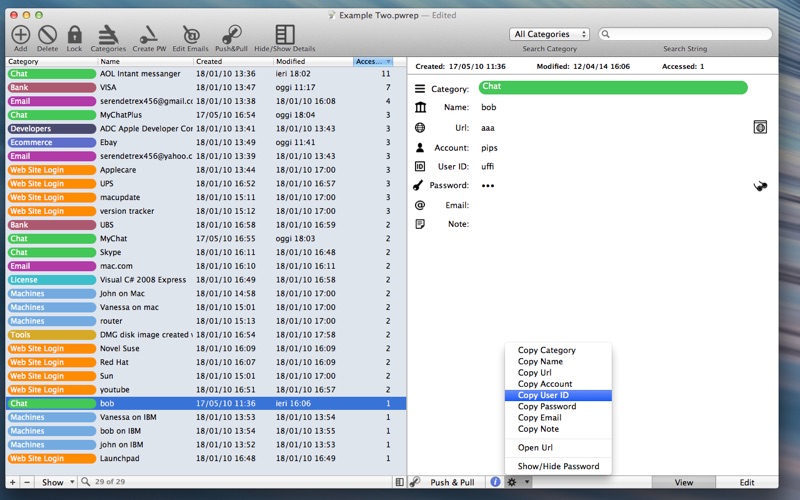
Task: Switch to Edit mode
Action: tap(747, 482)
